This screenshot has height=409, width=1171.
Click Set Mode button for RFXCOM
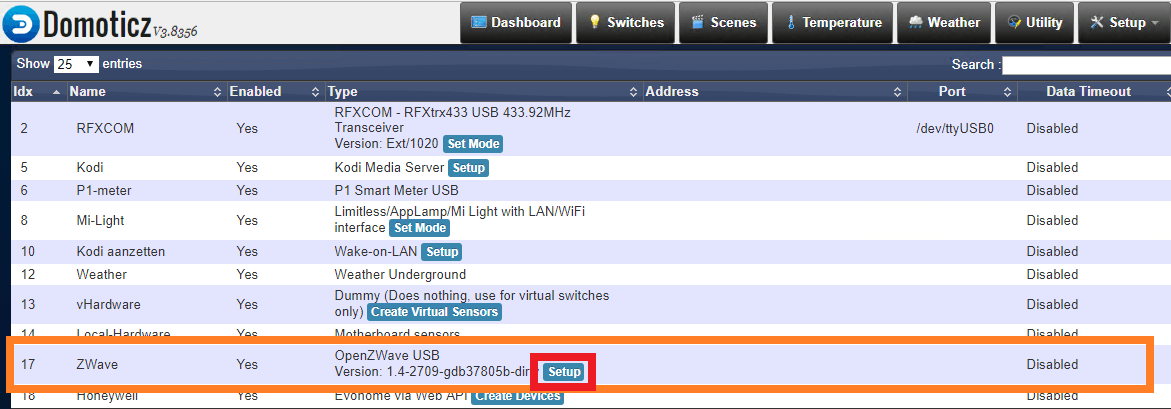(x=473, y=144)
